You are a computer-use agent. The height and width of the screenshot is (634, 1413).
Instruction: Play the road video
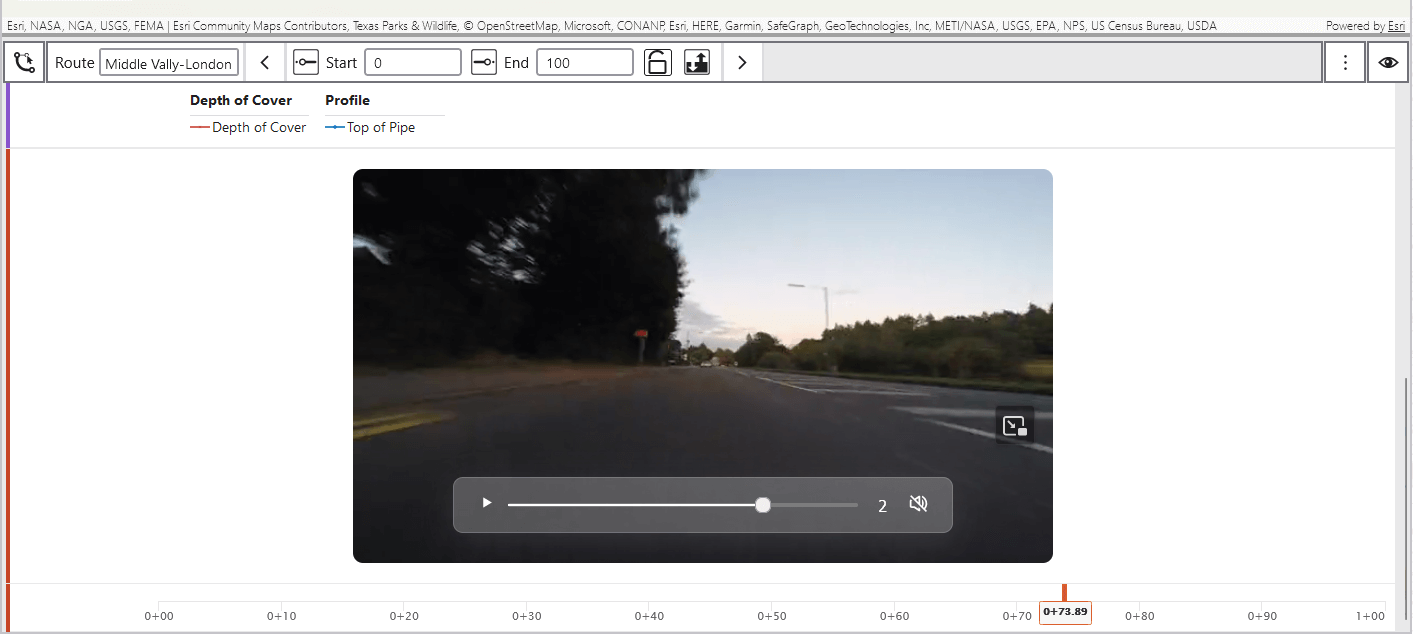pyautogui.click(x=487, y=504)
